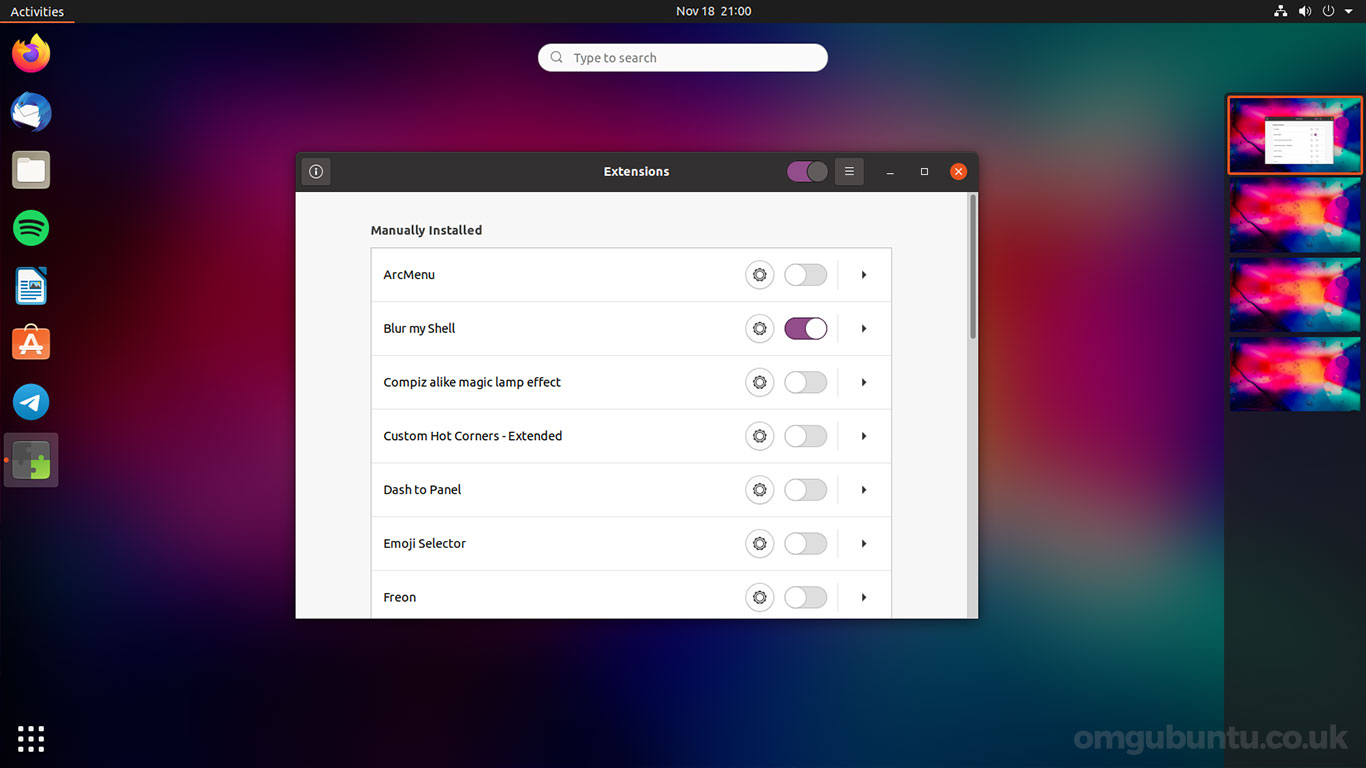
Task: Expand the Emoji Selector row details
Action: tap(864, 544)
